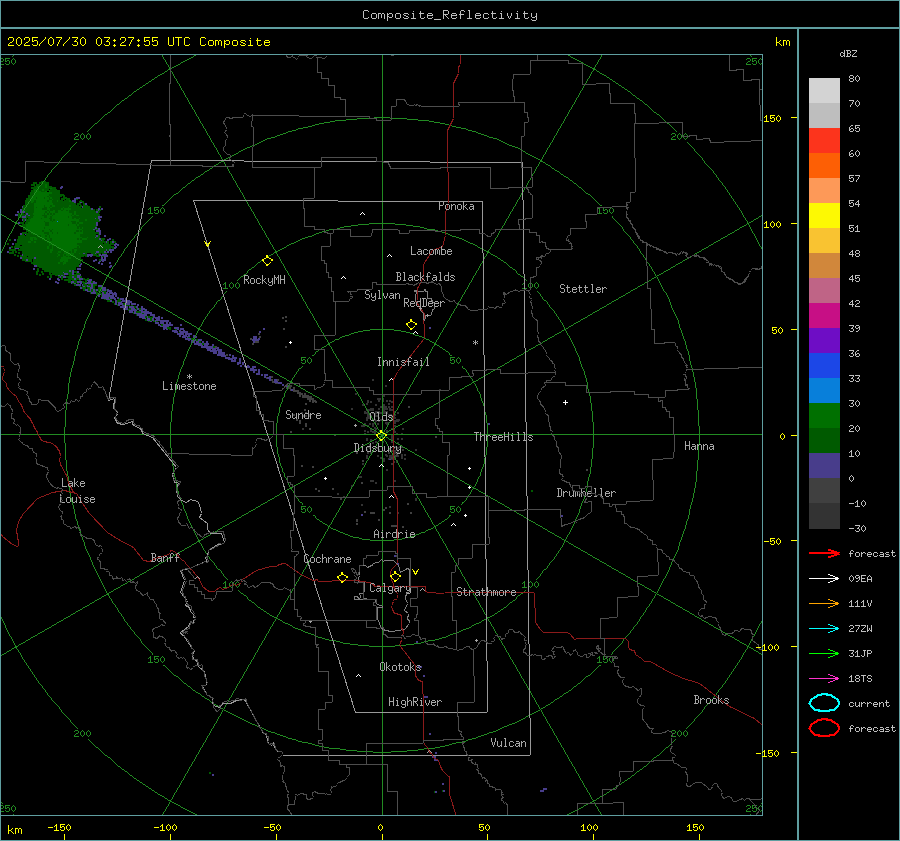The width and height of the screenshot is (900, 841).
Task: Click the yellow diamond marker near Cochrane
Action: (342, 577)
